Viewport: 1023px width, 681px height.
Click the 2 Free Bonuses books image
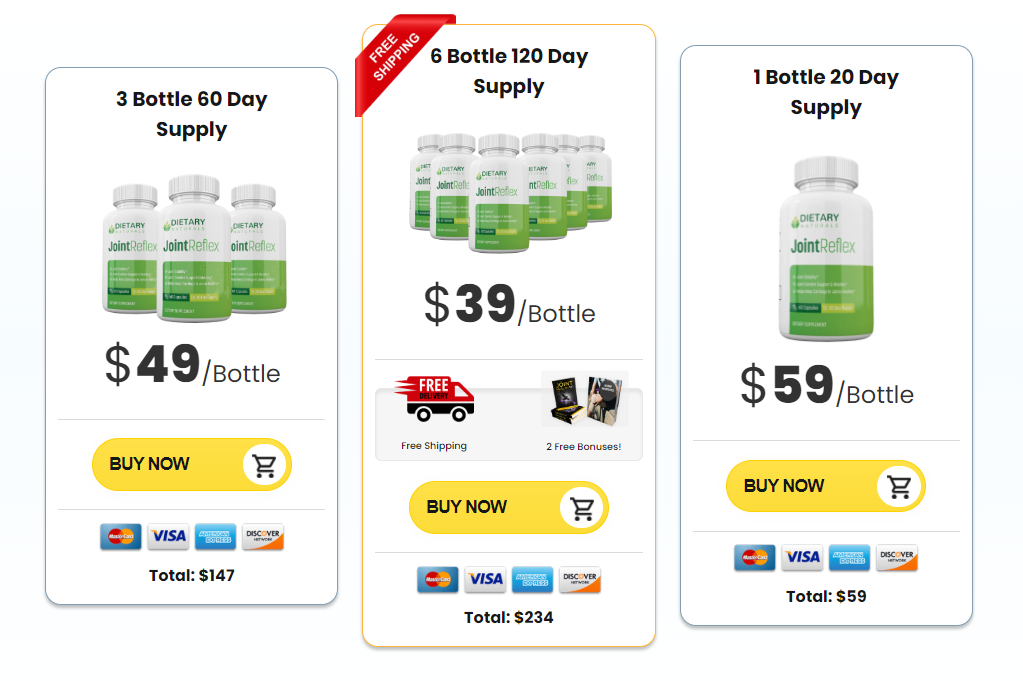tap(586, 400)
